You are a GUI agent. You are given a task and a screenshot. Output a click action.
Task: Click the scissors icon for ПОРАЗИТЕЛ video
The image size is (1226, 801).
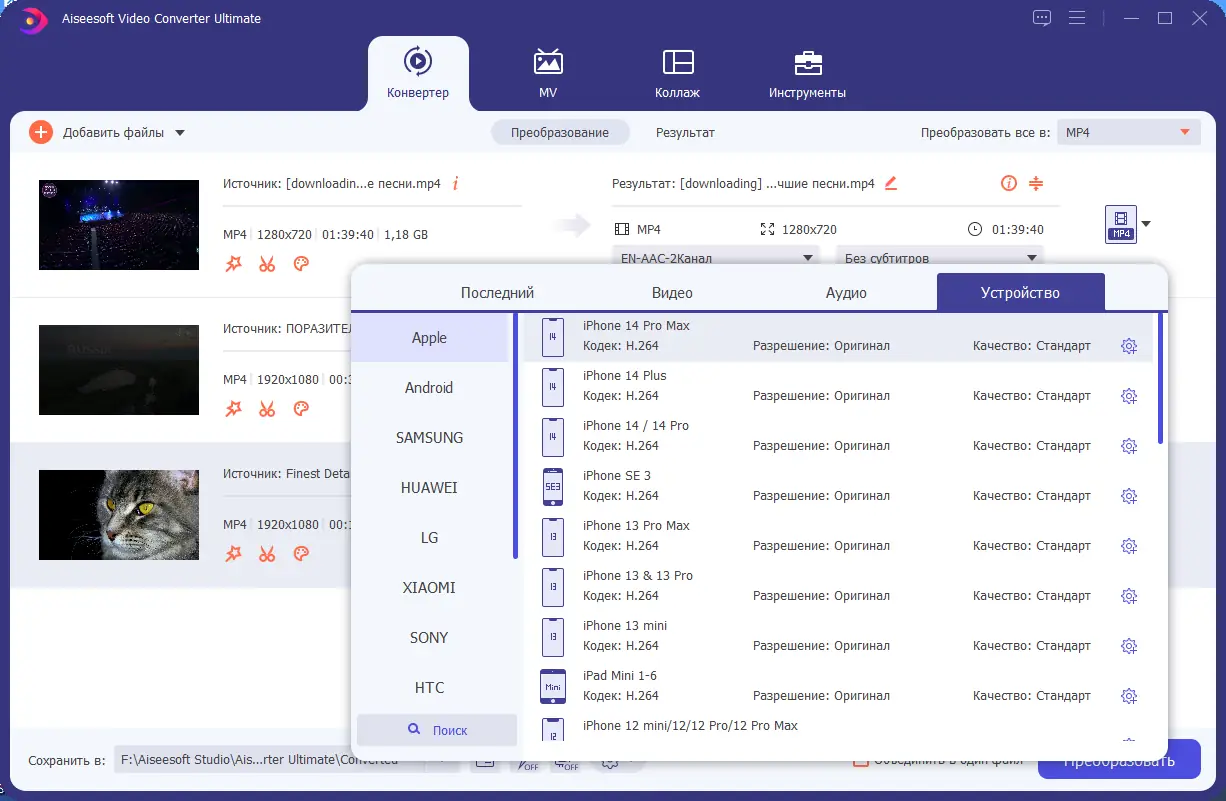pyautogui.click(x=267, y=409)
